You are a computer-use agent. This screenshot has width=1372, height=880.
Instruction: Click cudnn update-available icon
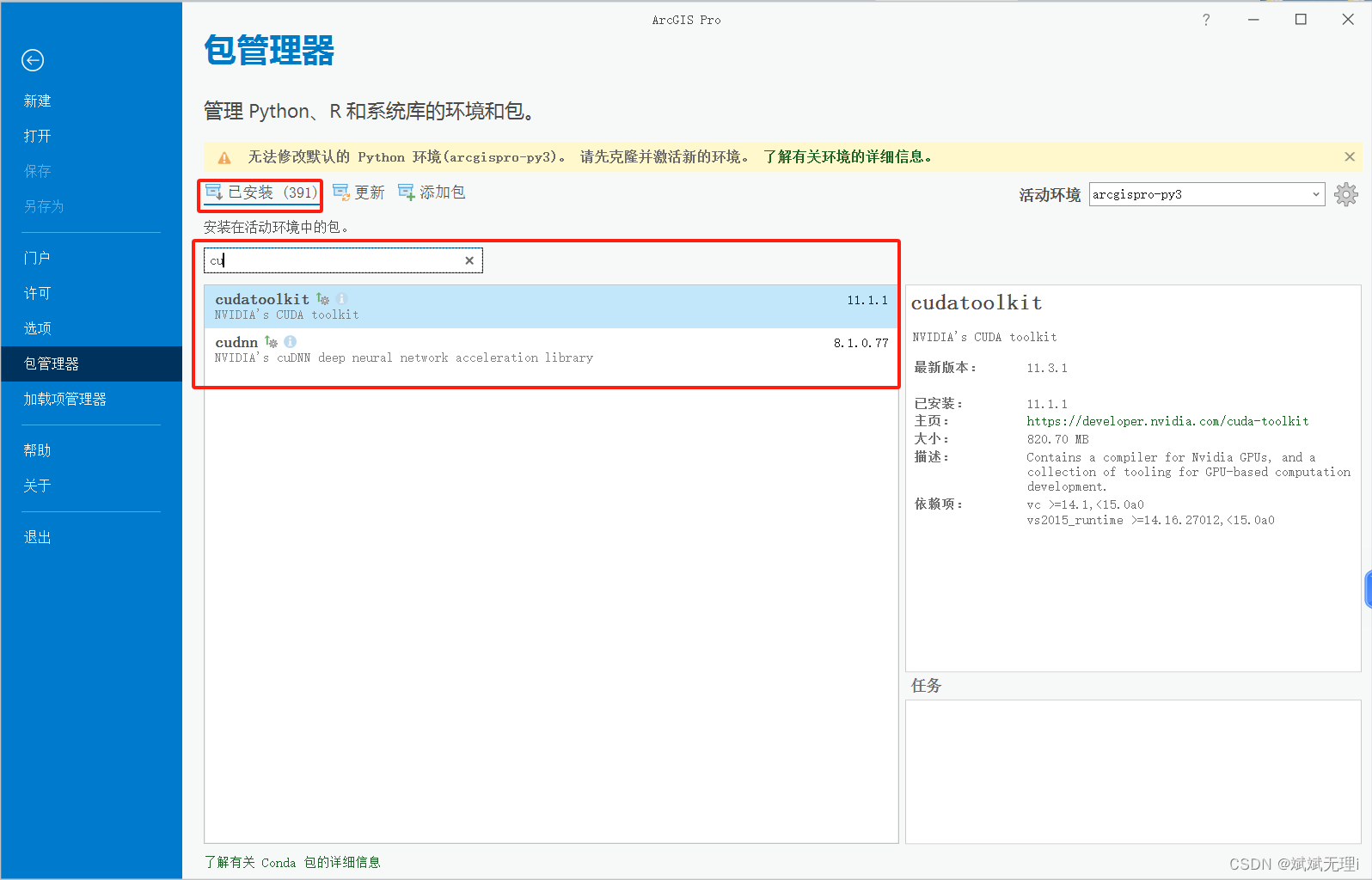pos(272,342)
